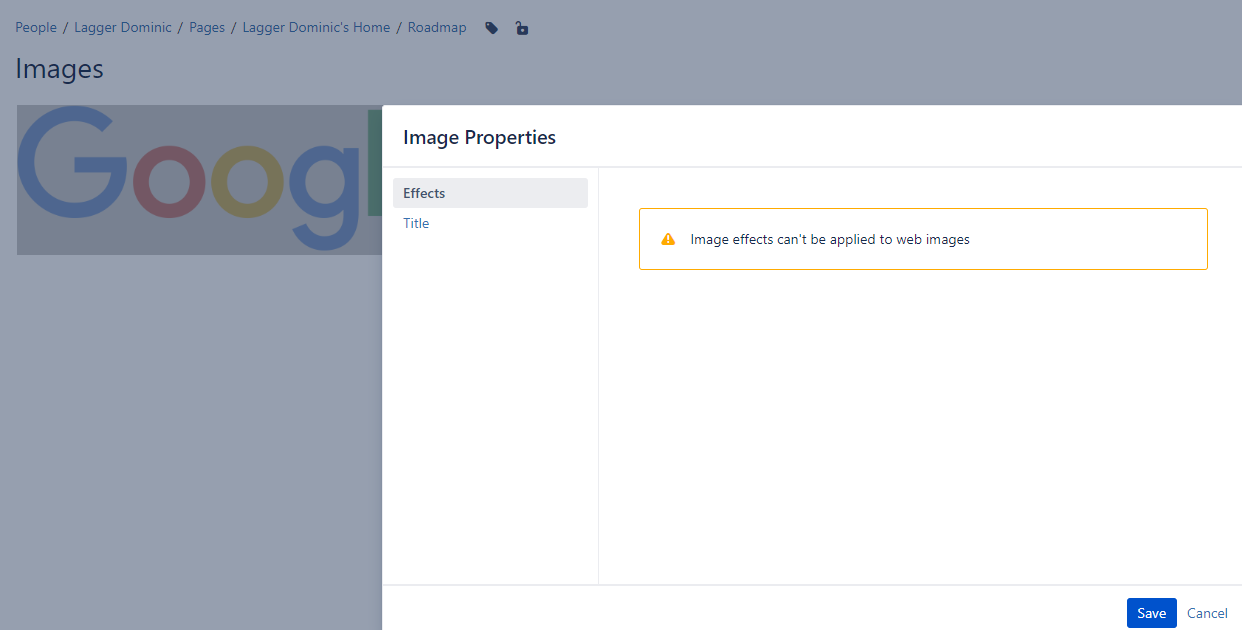Cancel the Image Properties dialog

coord(1207,612)
